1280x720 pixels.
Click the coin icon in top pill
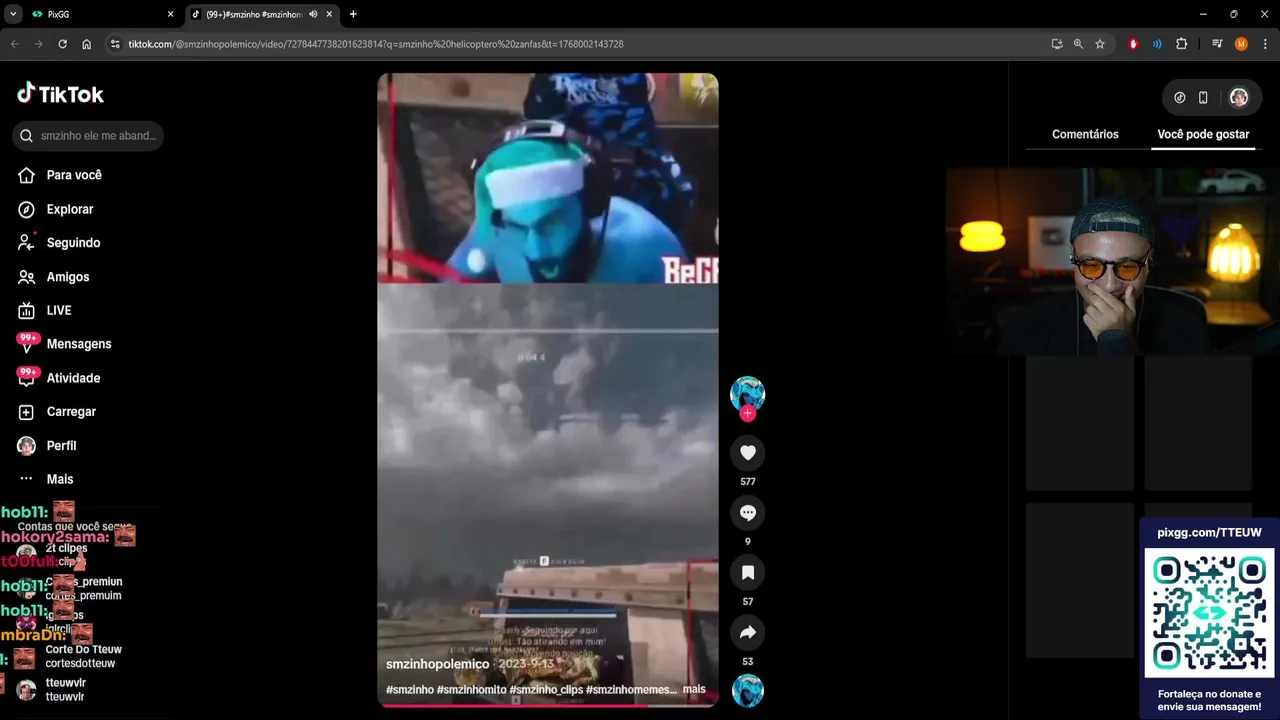click(1179, 98)
